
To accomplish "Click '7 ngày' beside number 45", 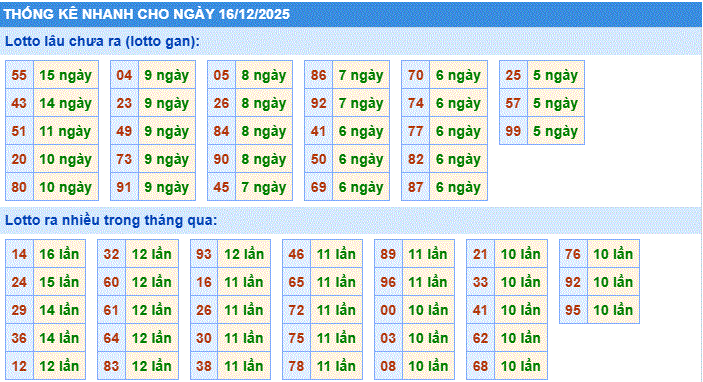I will (x=264, y=187).
